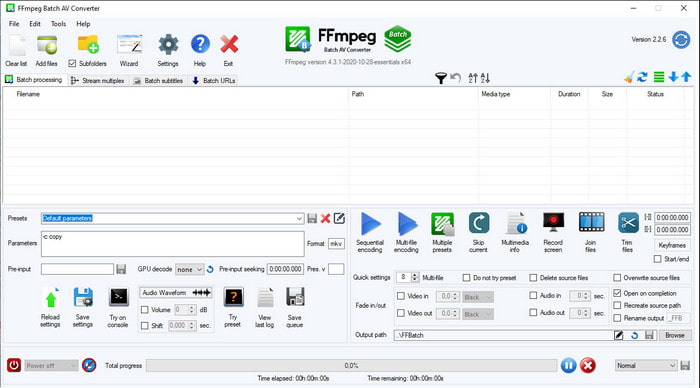Open Settings from the gear icon

point(168,45)
